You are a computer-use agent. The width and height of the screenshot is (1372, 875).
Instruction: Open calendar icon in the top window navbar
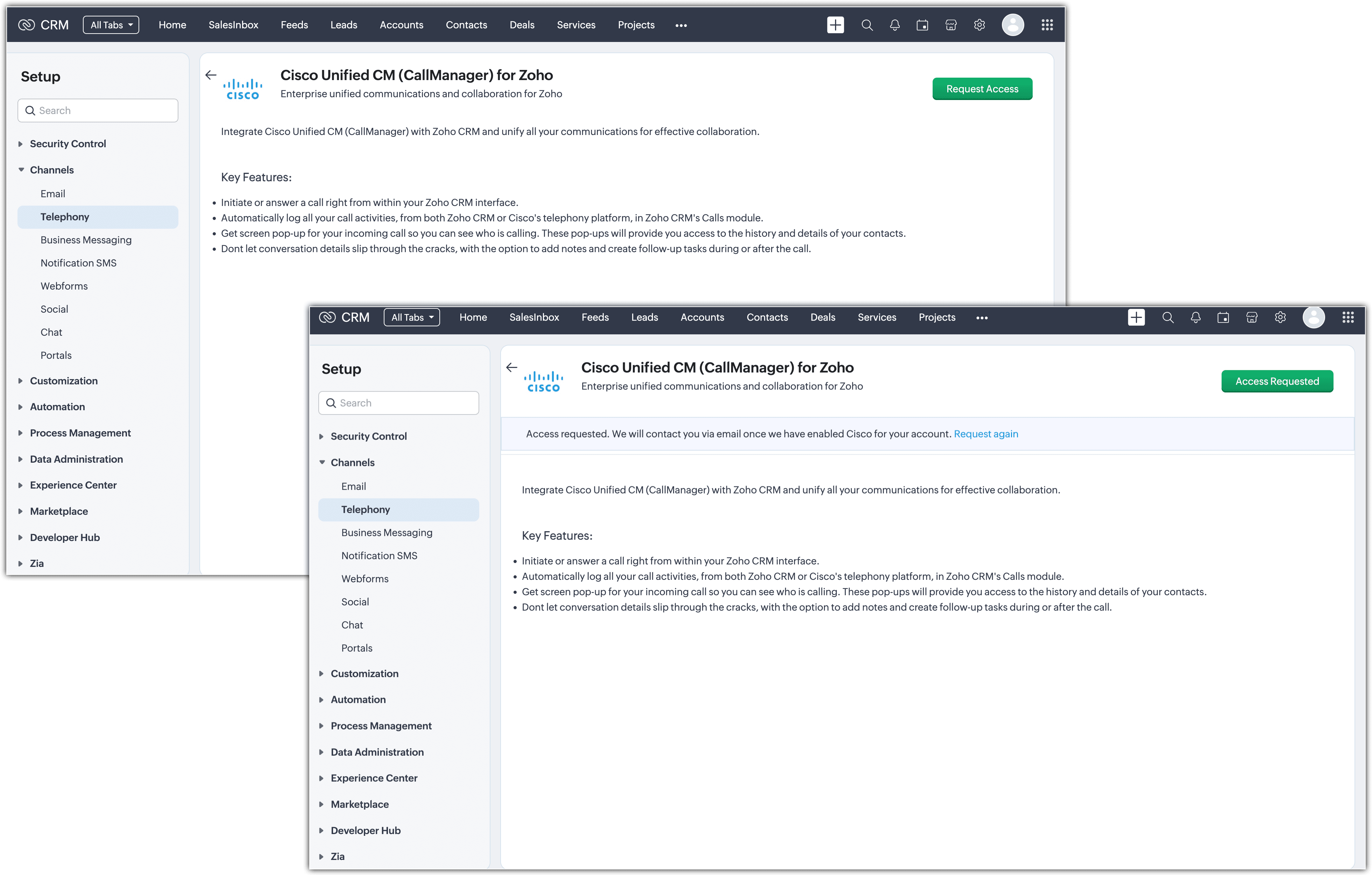tap(922, 25)
